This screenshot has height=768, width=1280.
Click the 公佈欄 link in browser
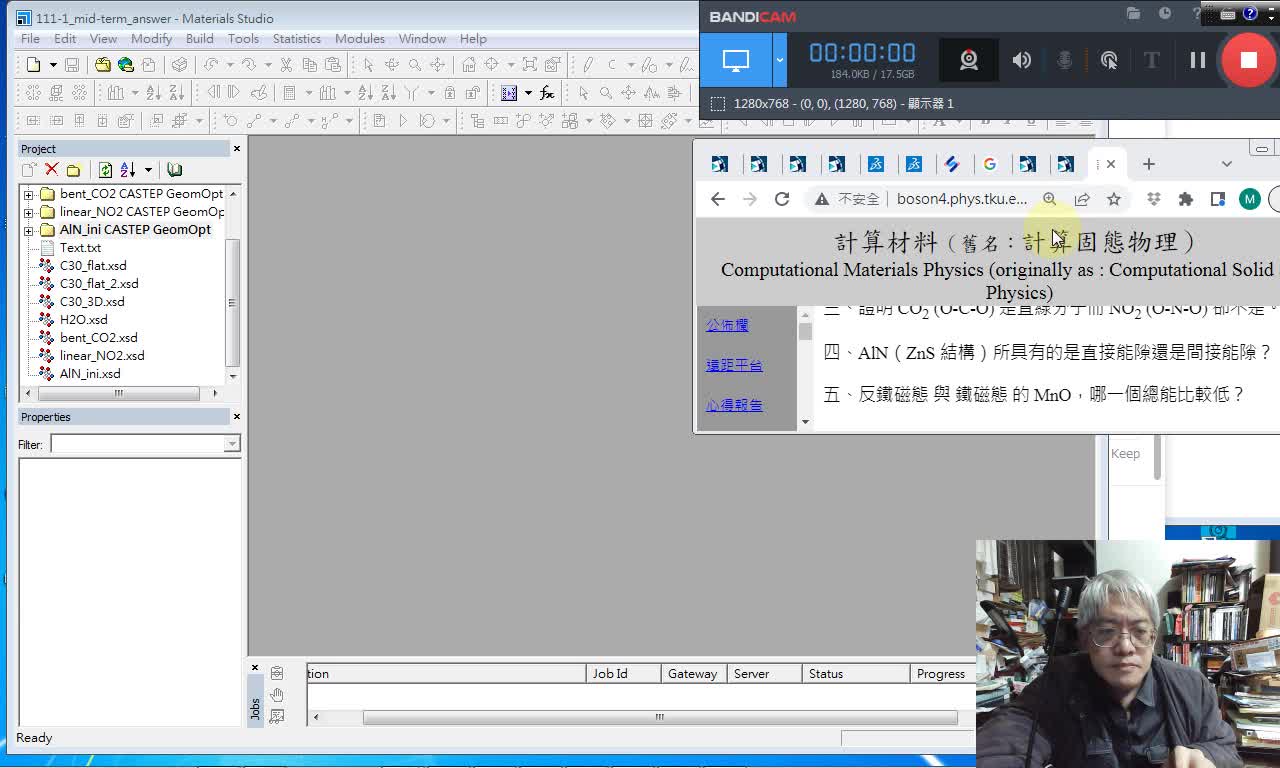click(727, 325)
